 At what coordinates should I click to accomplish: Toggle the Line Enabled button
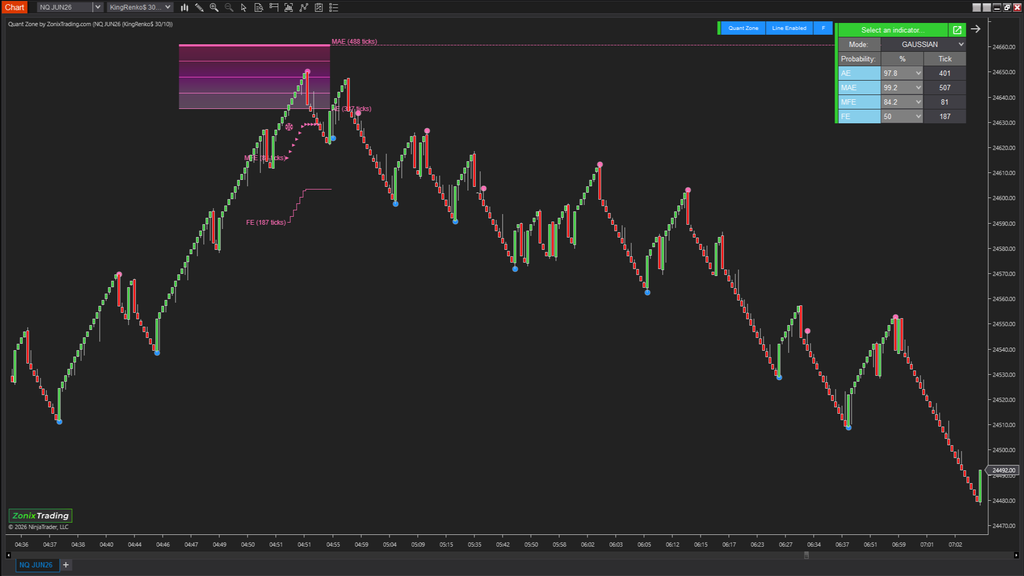pyautogui.click(x=789, y=28)
